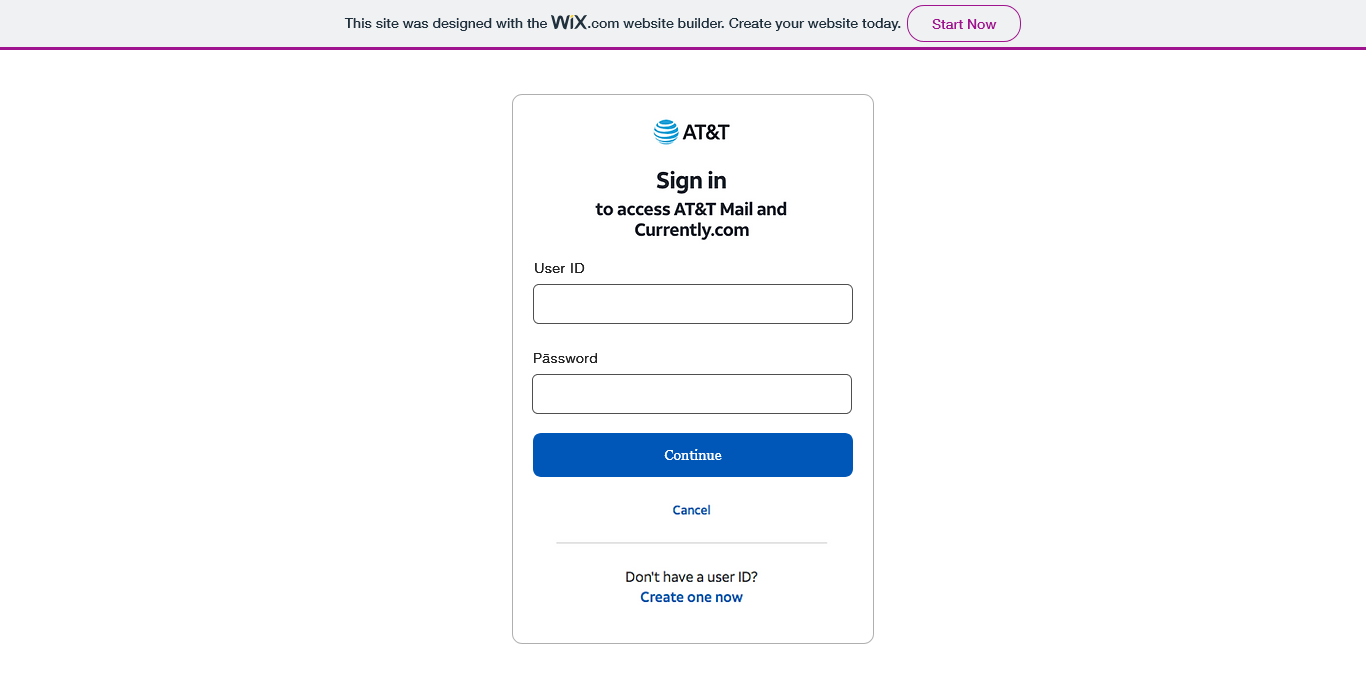1366x683 pixels.
Task: Click the Password field label
Action: [x=565, y=358]
